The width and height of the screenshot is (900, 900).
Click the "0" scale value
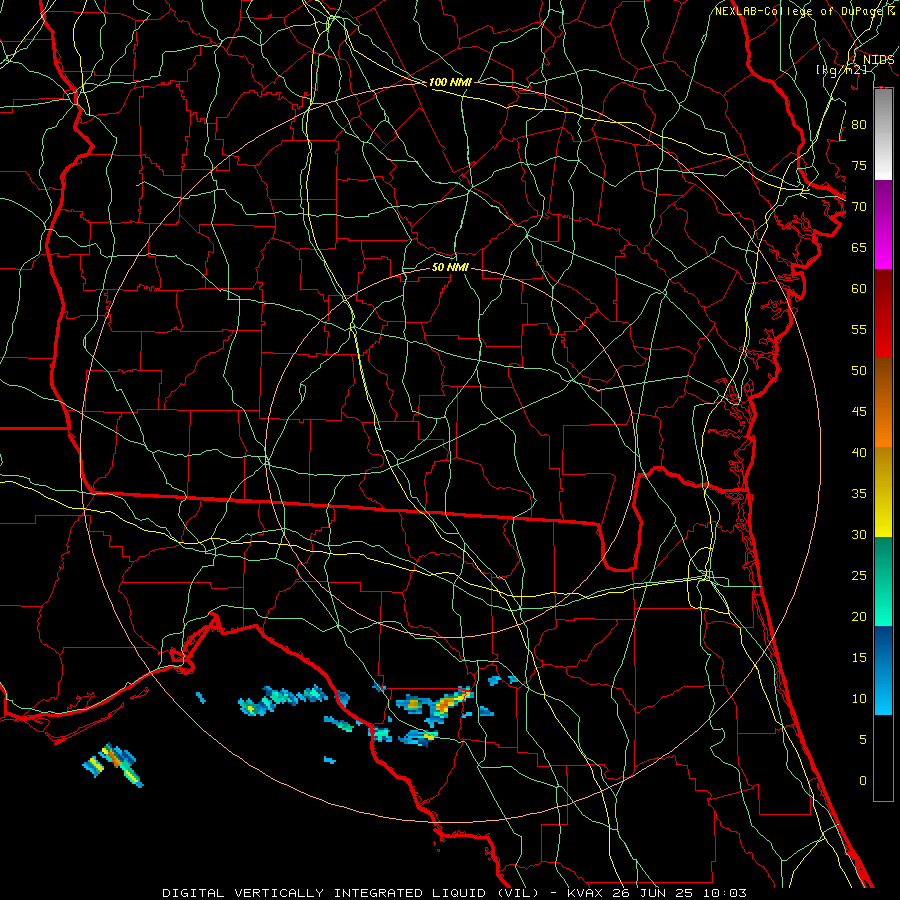[863, 781]
